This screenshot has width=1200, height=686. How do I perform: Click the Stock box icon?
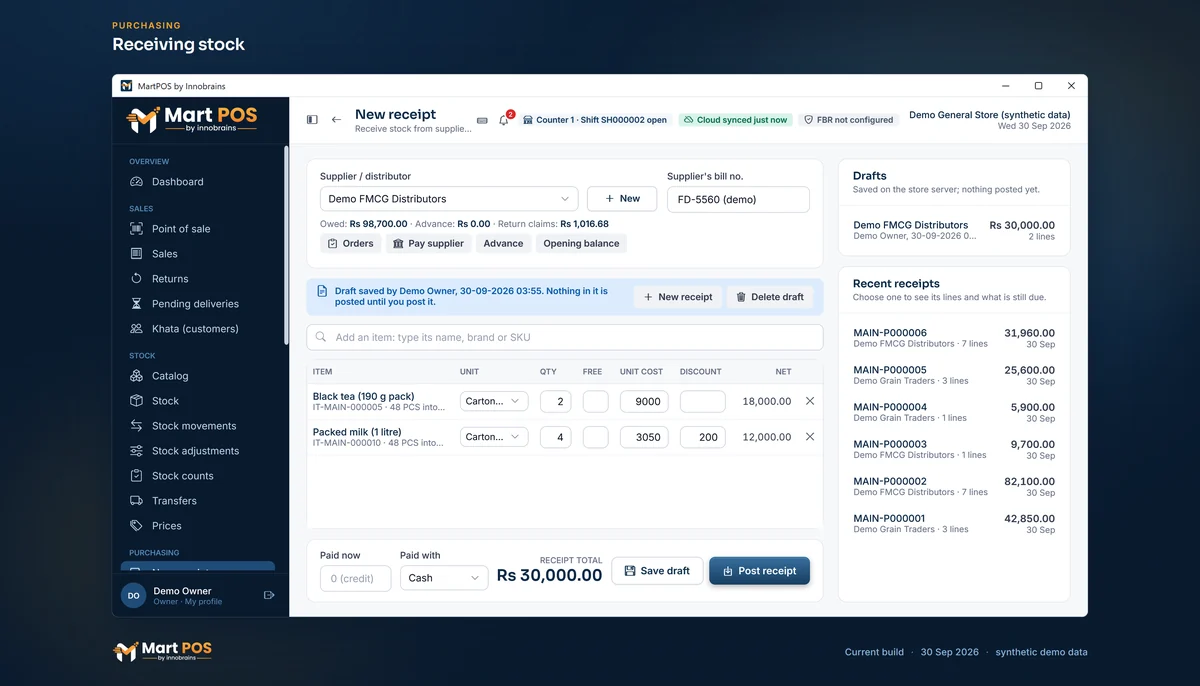pos(136,401)
